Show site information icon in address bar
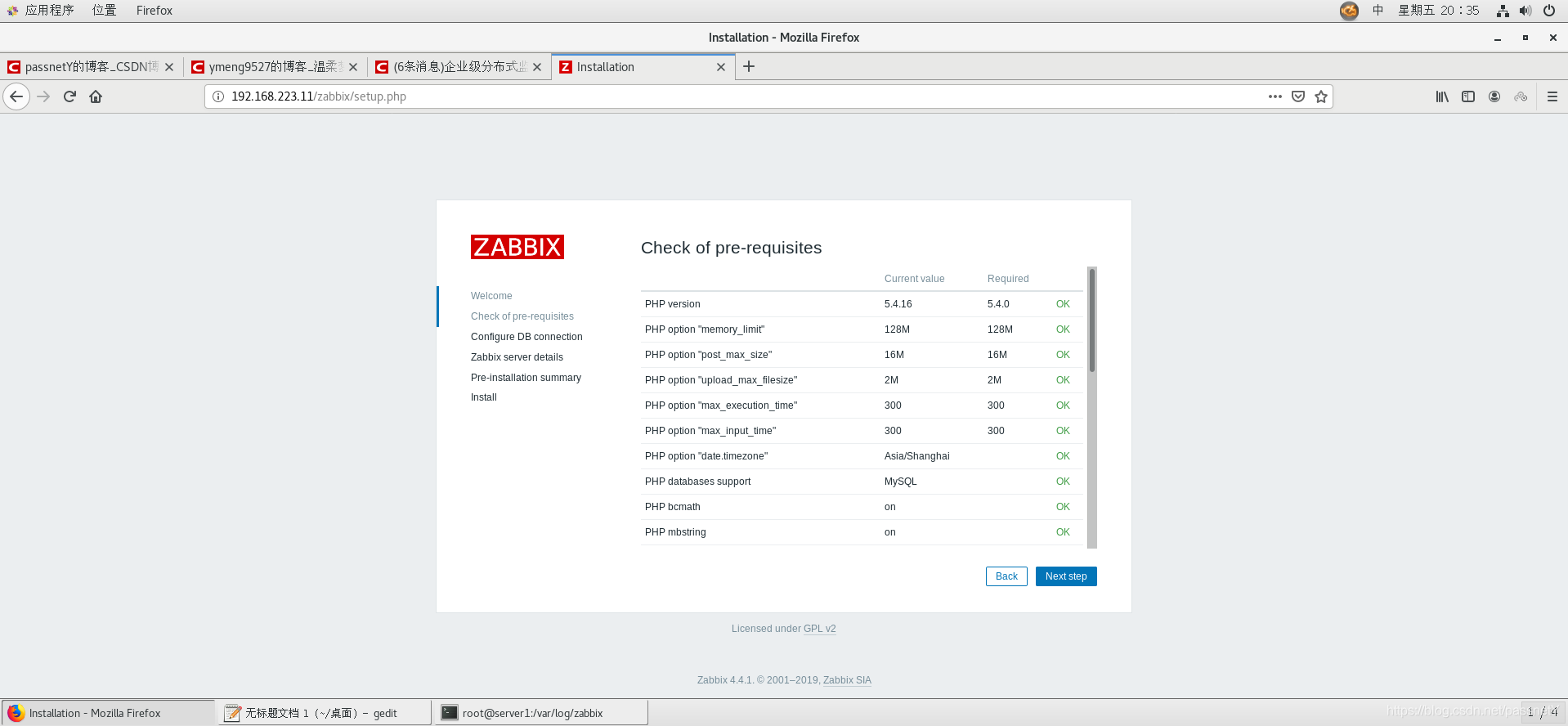 (218, 96)
